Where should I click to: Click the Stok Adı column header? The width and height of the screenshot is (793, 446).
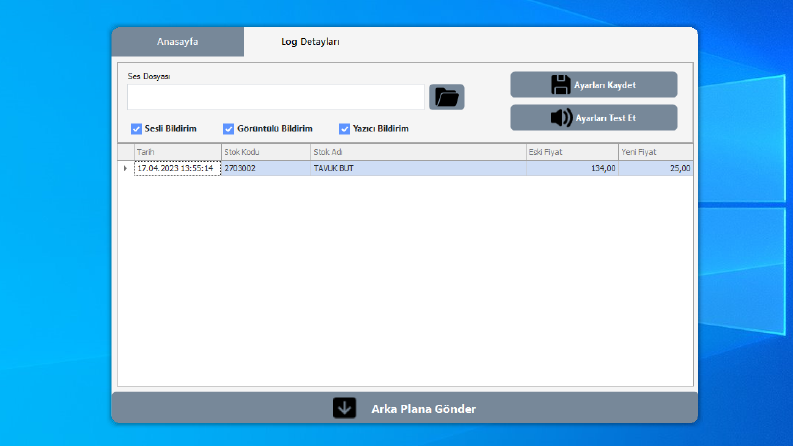(x=418, y=152)
